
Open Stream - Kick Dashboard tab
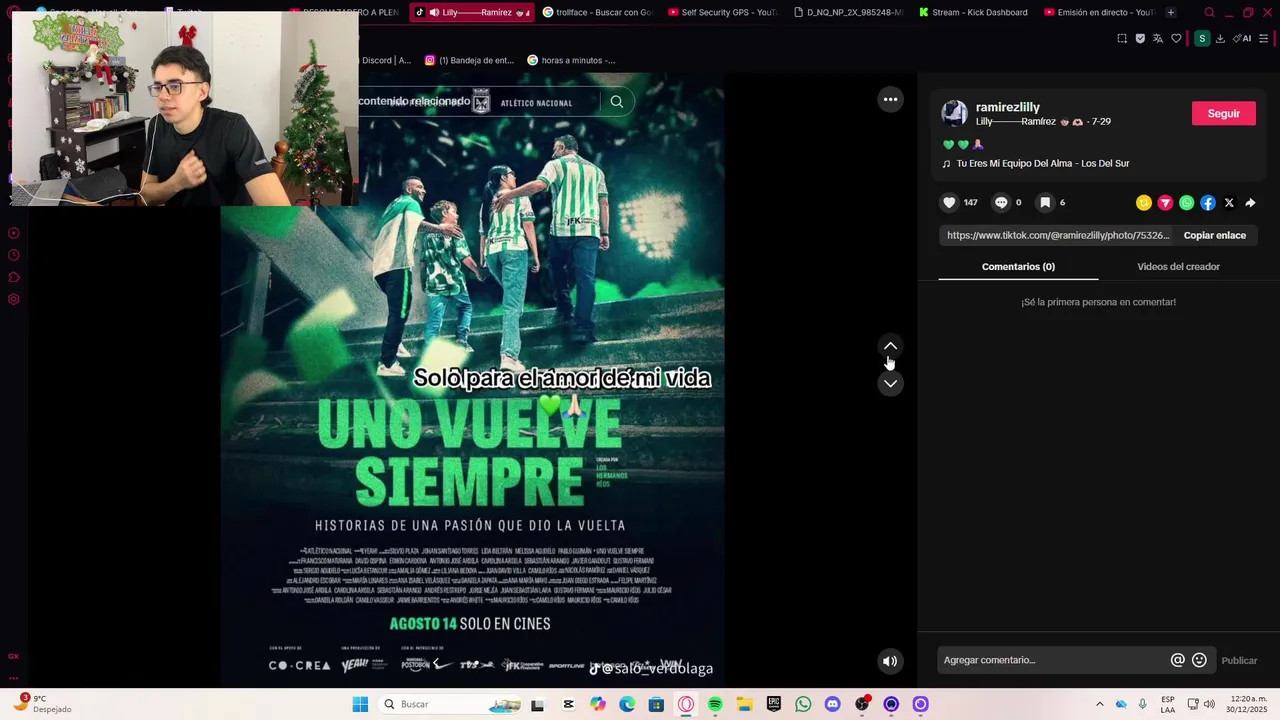[973, 12]
